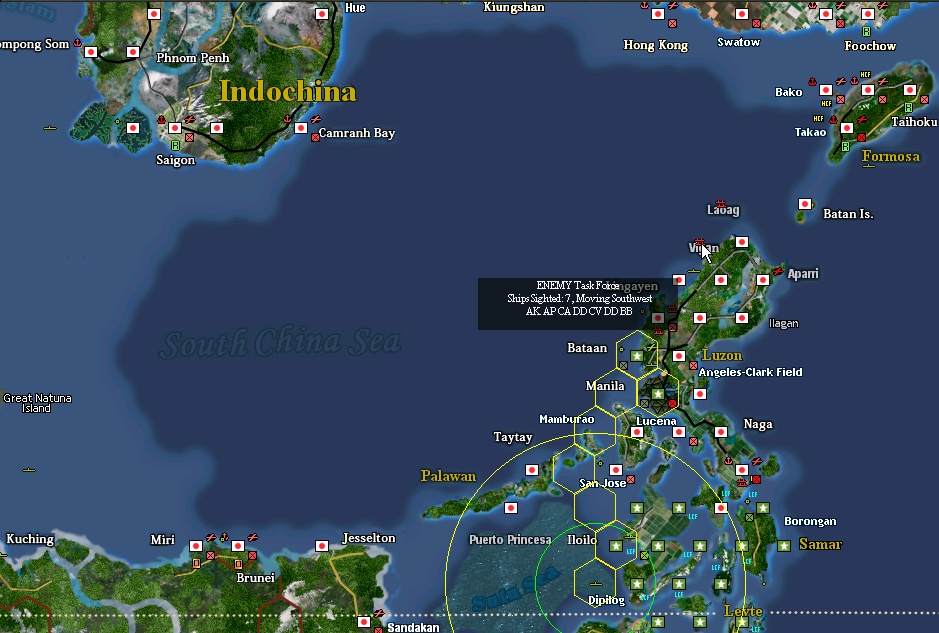This screenshot has height=633, width=939.
Task: Click the Angeles-Clark Field label
Action: [750, 372]
